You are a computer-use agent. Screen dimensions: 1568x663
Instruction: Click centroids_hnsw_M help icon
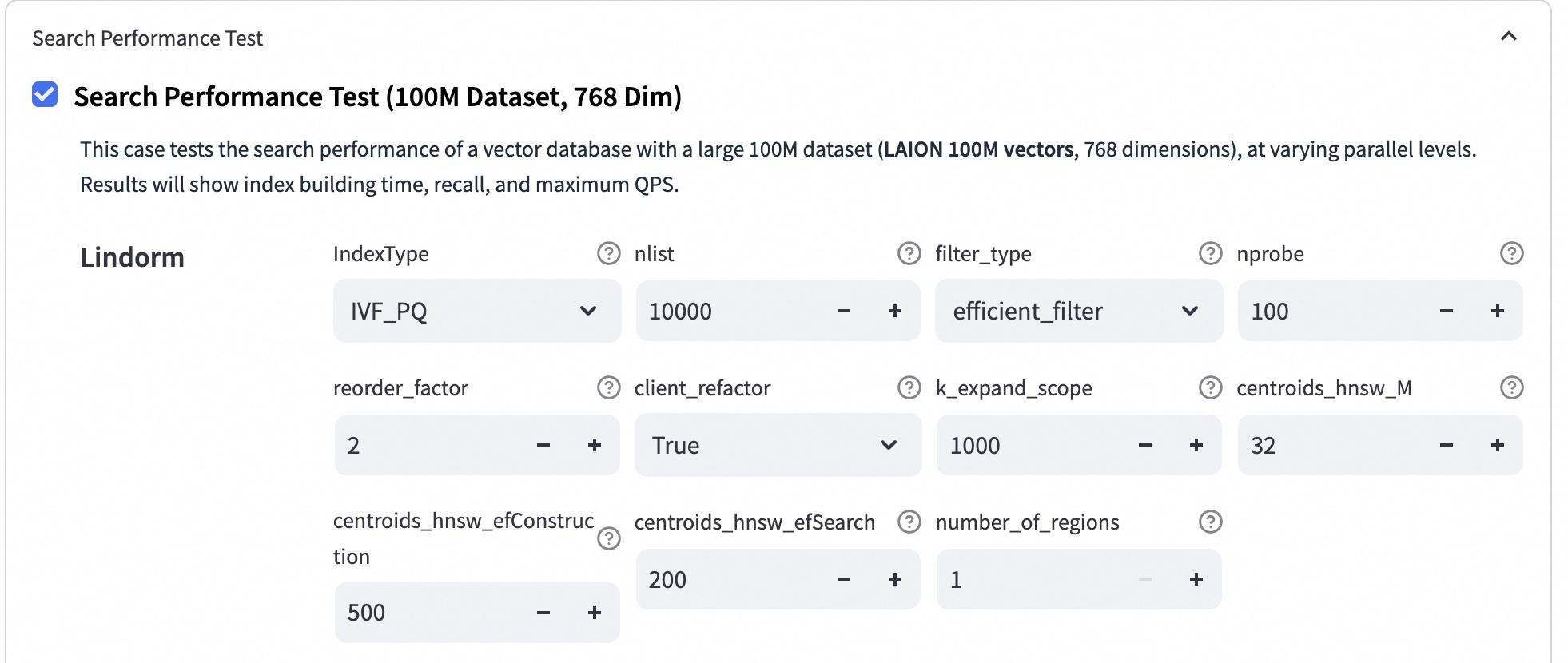tap(1511, 388)
